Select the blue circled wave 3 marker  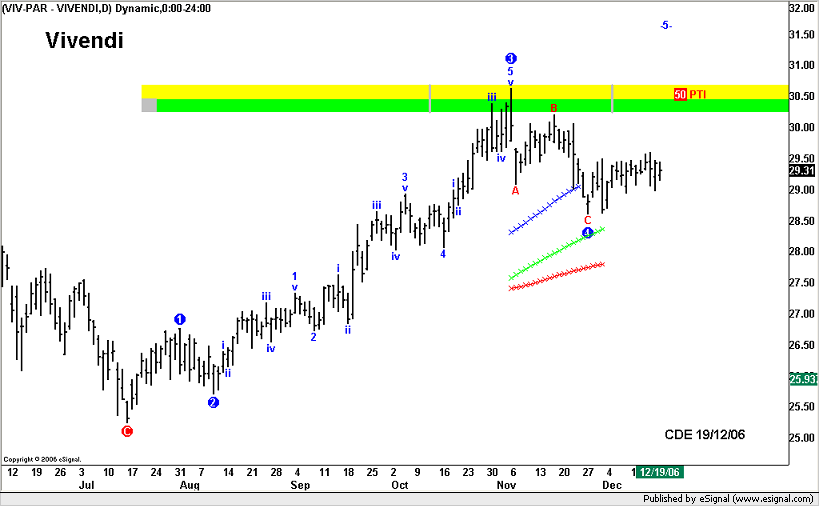pyautogui.click(x=511, y=59)
